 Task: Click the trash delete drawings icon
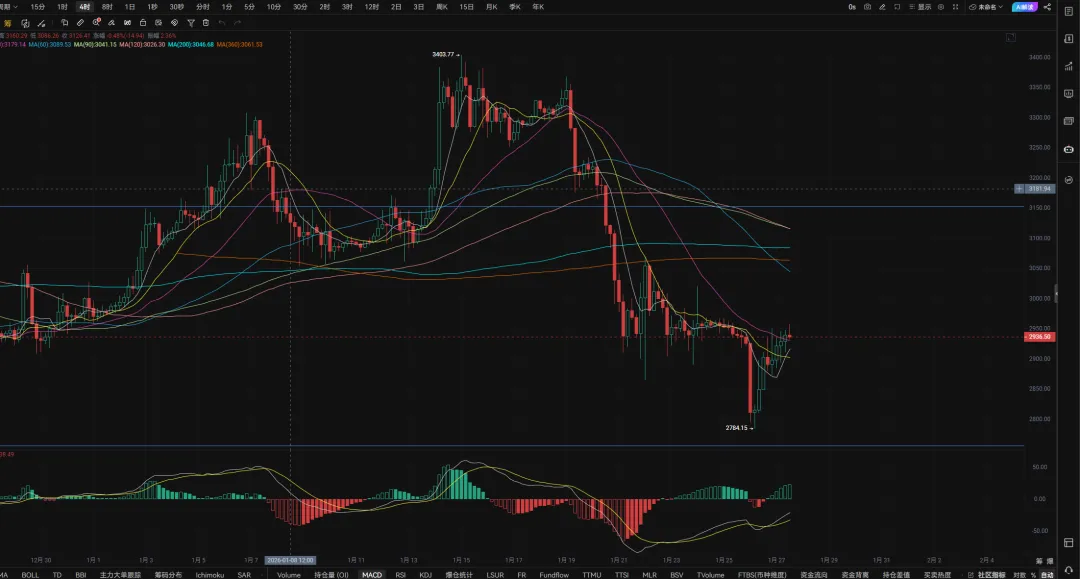(205, 22)
